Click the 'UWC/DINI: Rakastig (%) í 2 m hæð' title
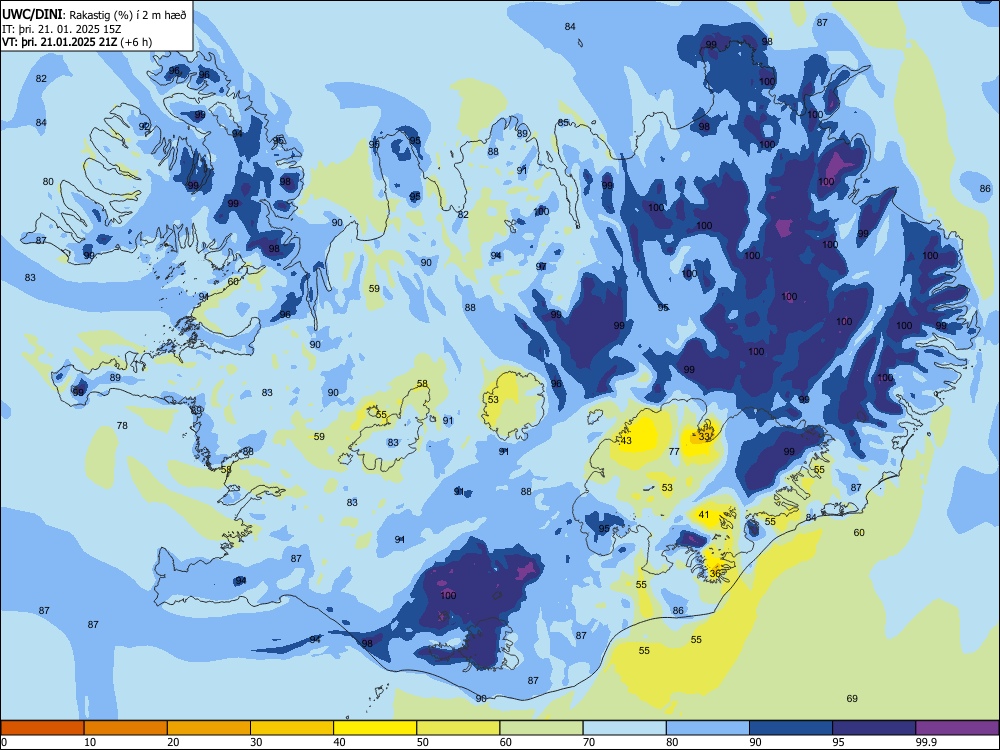The image size is (1000, 750). [x=94, y=15]
